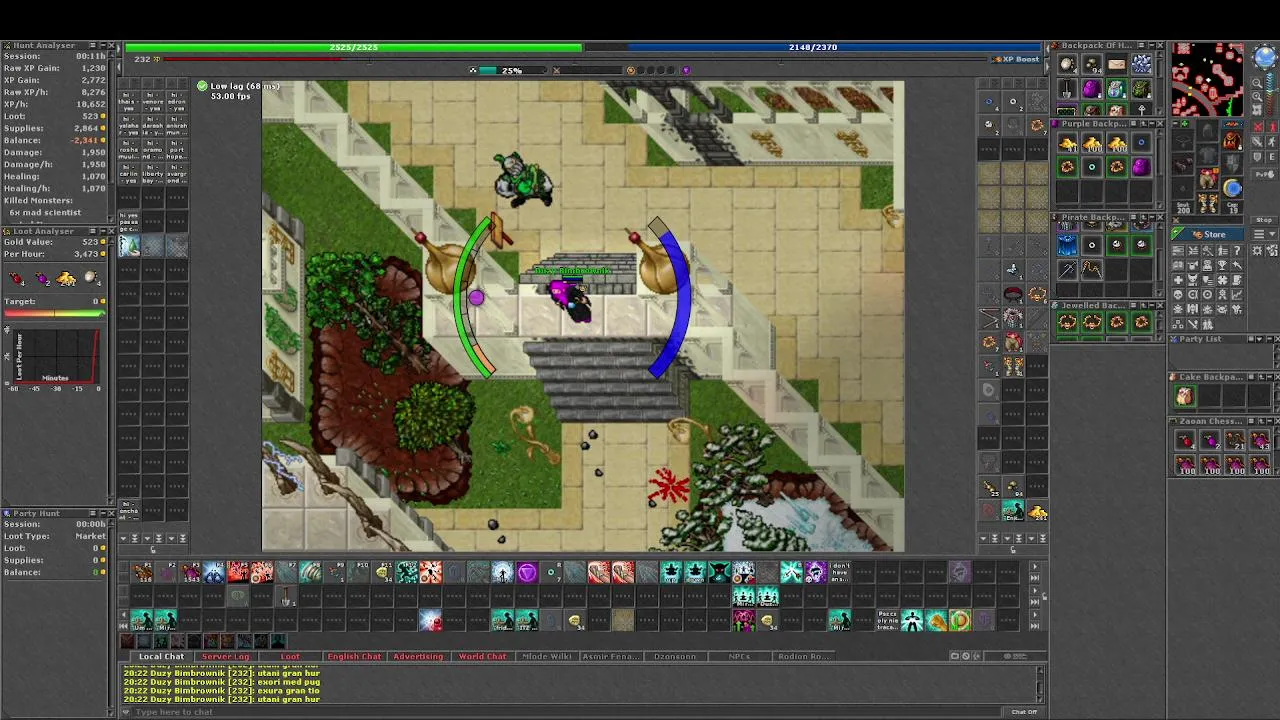Click the purple circle spell on action bar

pos(527,572)
